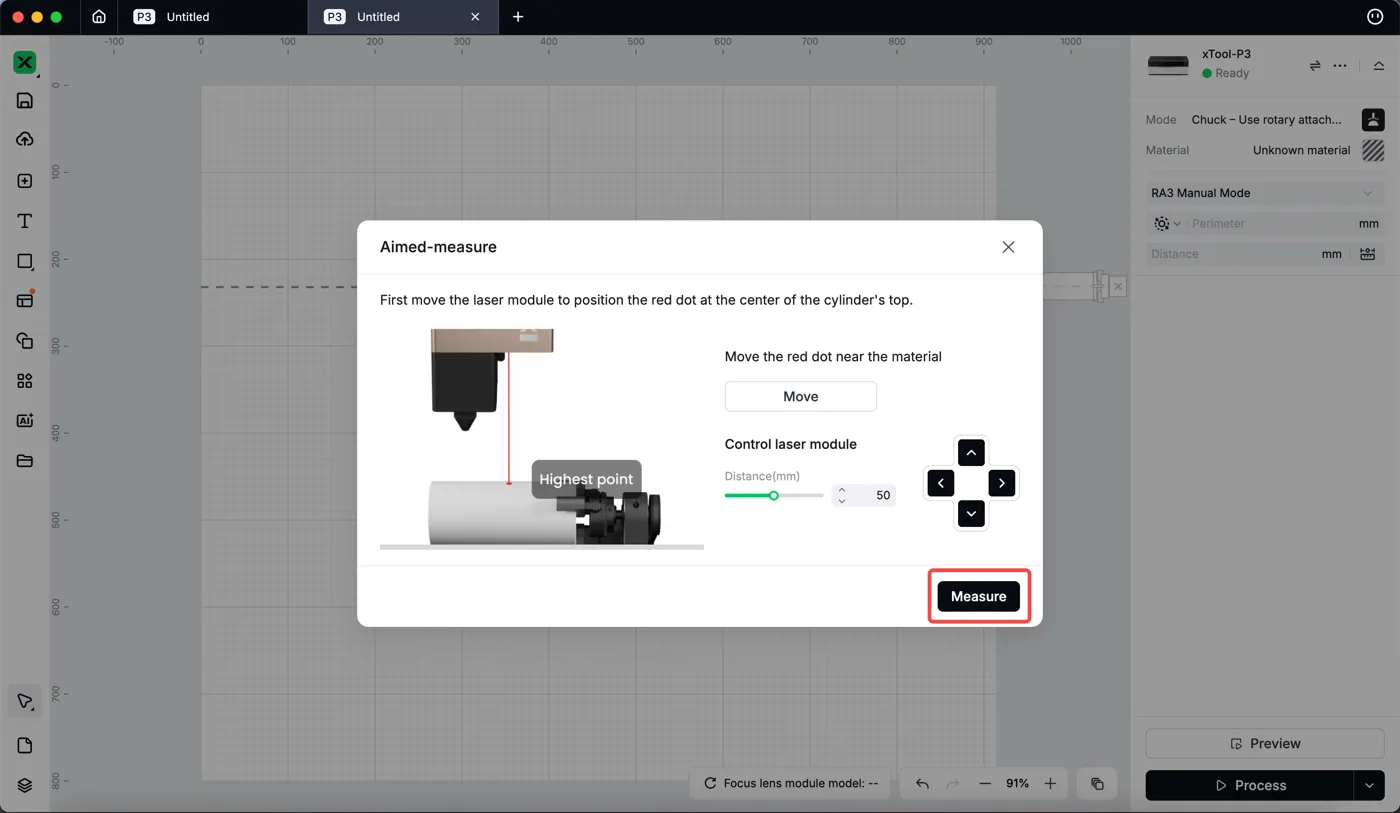Open the folder icon in sidebar
This screenshot has width=1400, height=813.
[x=25, y=461]
